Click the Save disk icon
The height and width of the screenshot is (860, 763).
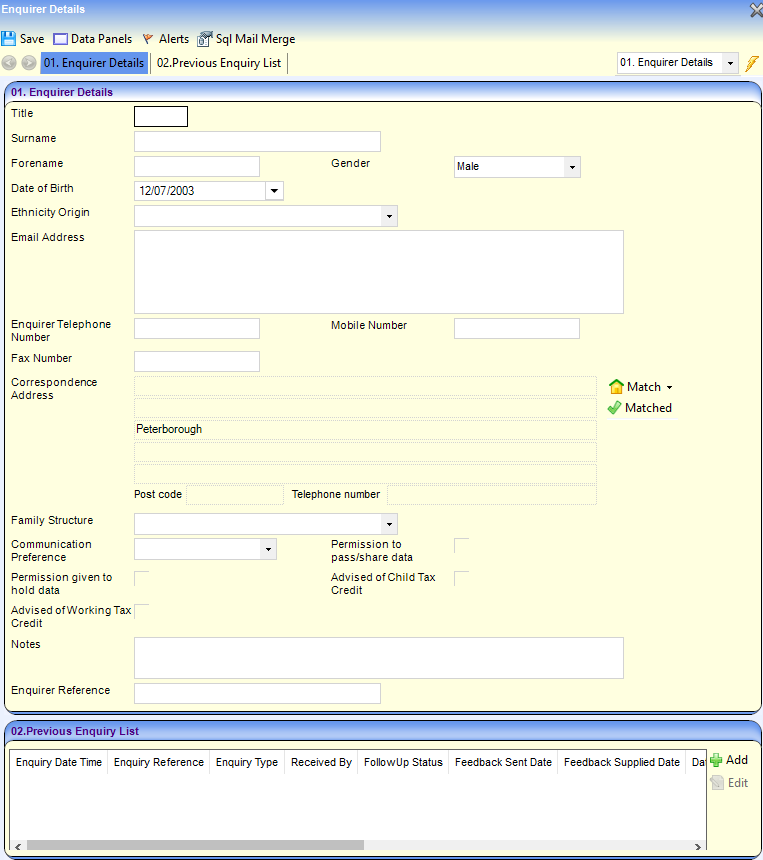(9, 39)
